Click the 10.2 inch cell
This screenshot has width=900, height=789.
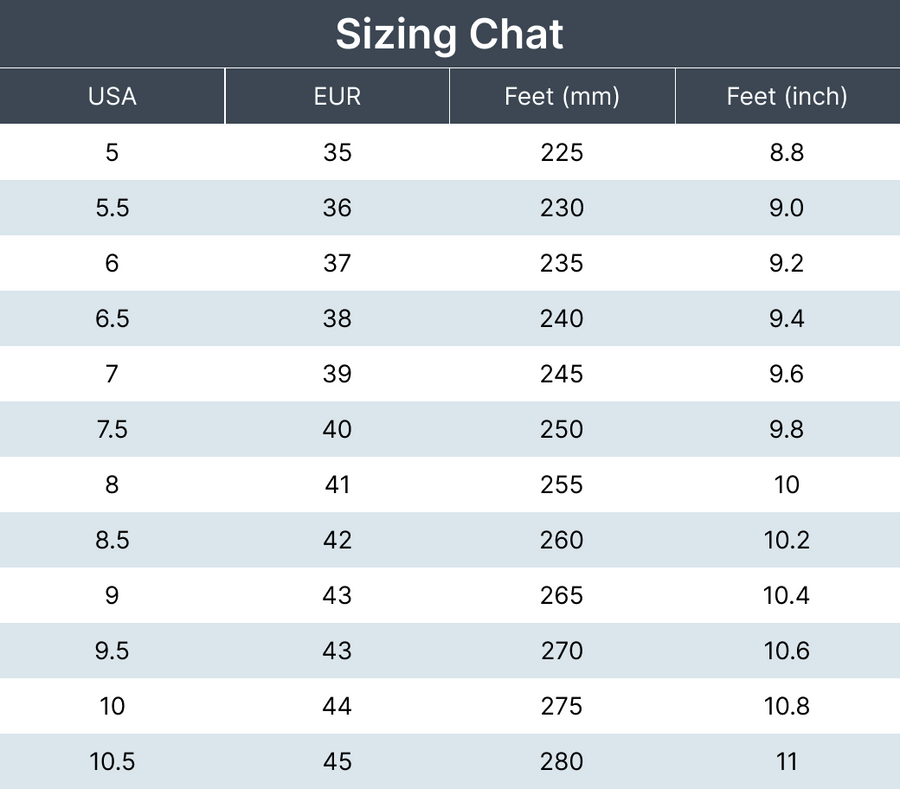[x=787, y=540]
